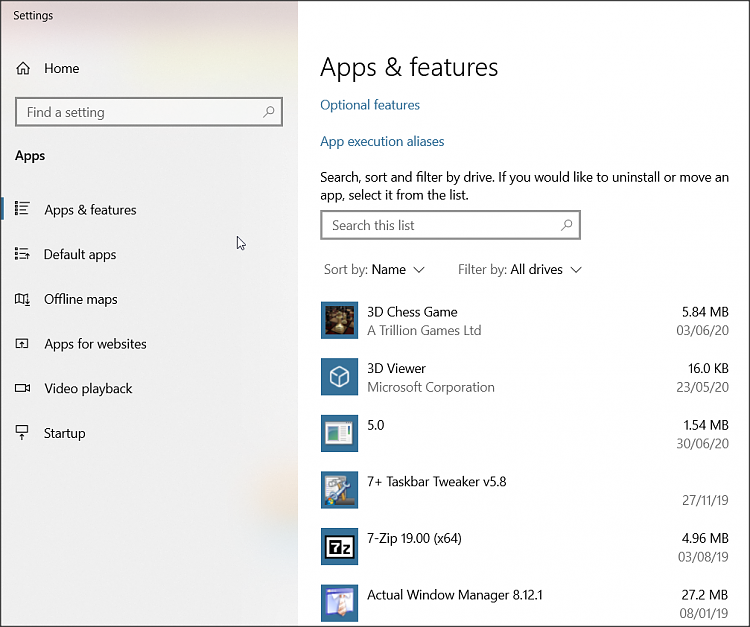Open the Sort by Name dropdown
Viewport: 750px width, 627px height.
pos(374,270)
